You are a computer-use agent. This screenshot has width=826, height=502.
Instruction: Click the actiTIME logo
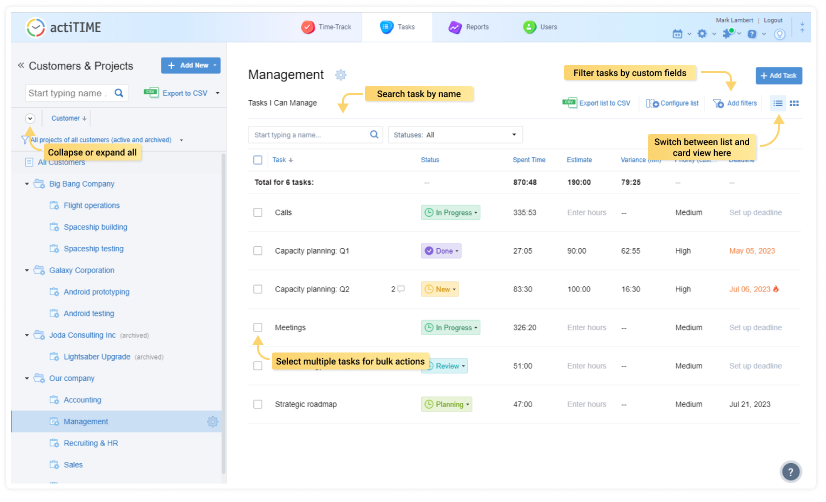click(63, 27)
